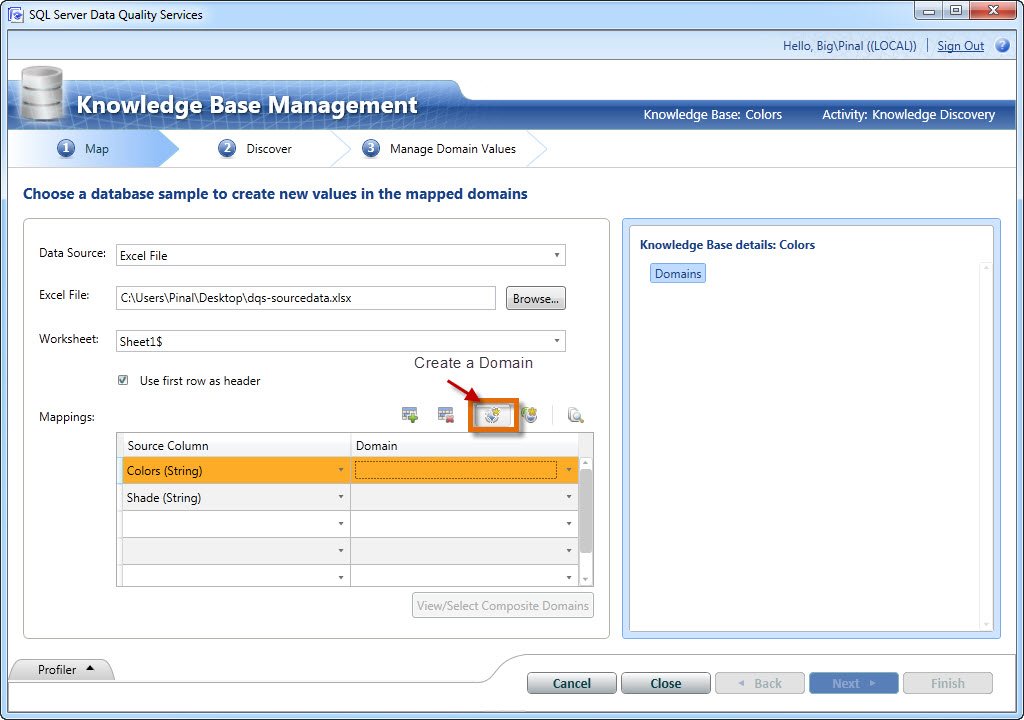Screen dimensions: 1024x720
Task: Click the Cancel button
Action: click(571, 683)
